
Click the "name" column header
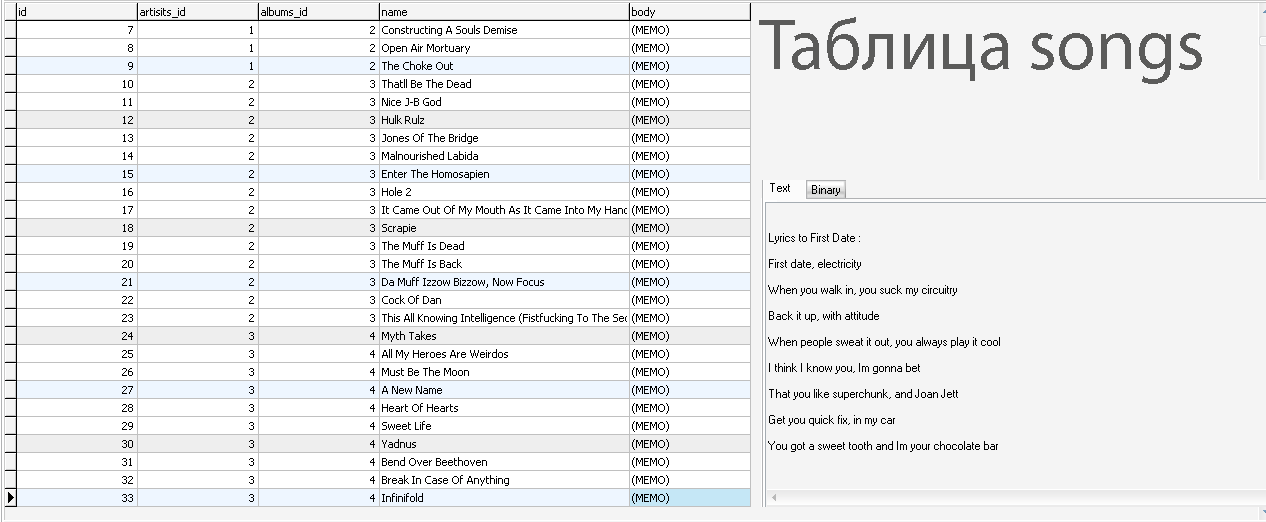click(x=503, y=12)
